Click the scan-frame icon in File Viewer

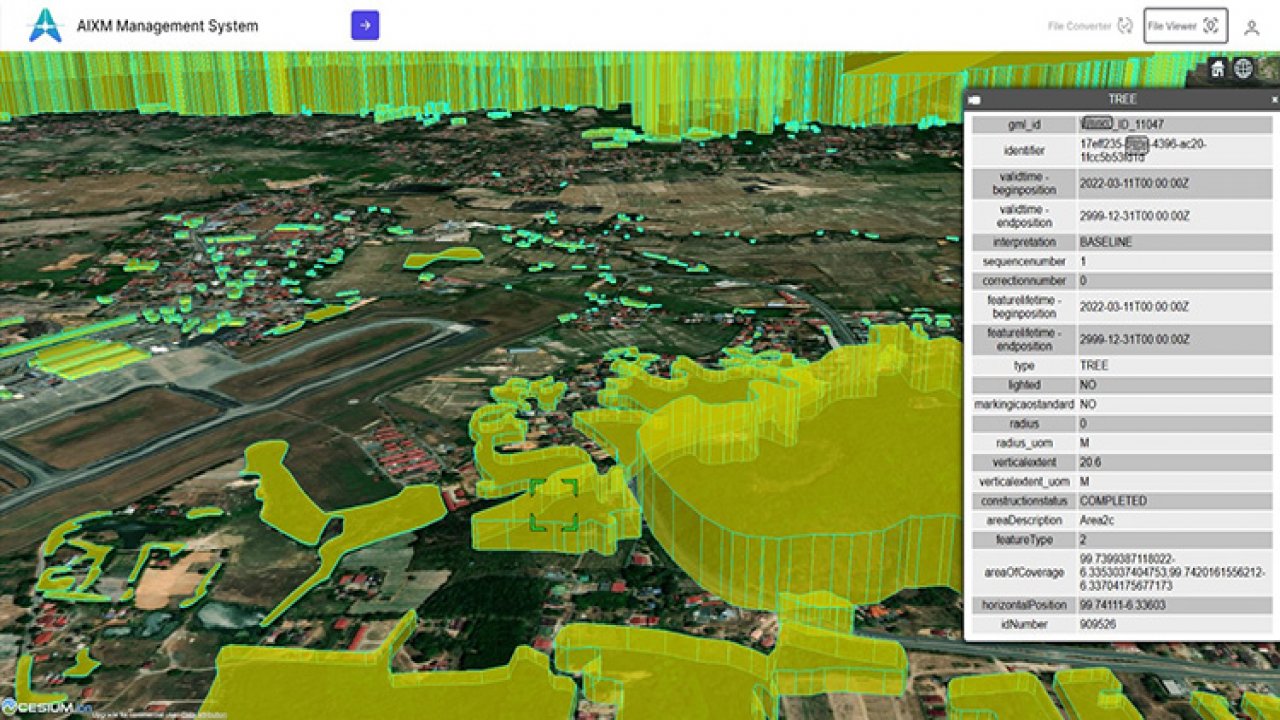(x=1212, y=26)
